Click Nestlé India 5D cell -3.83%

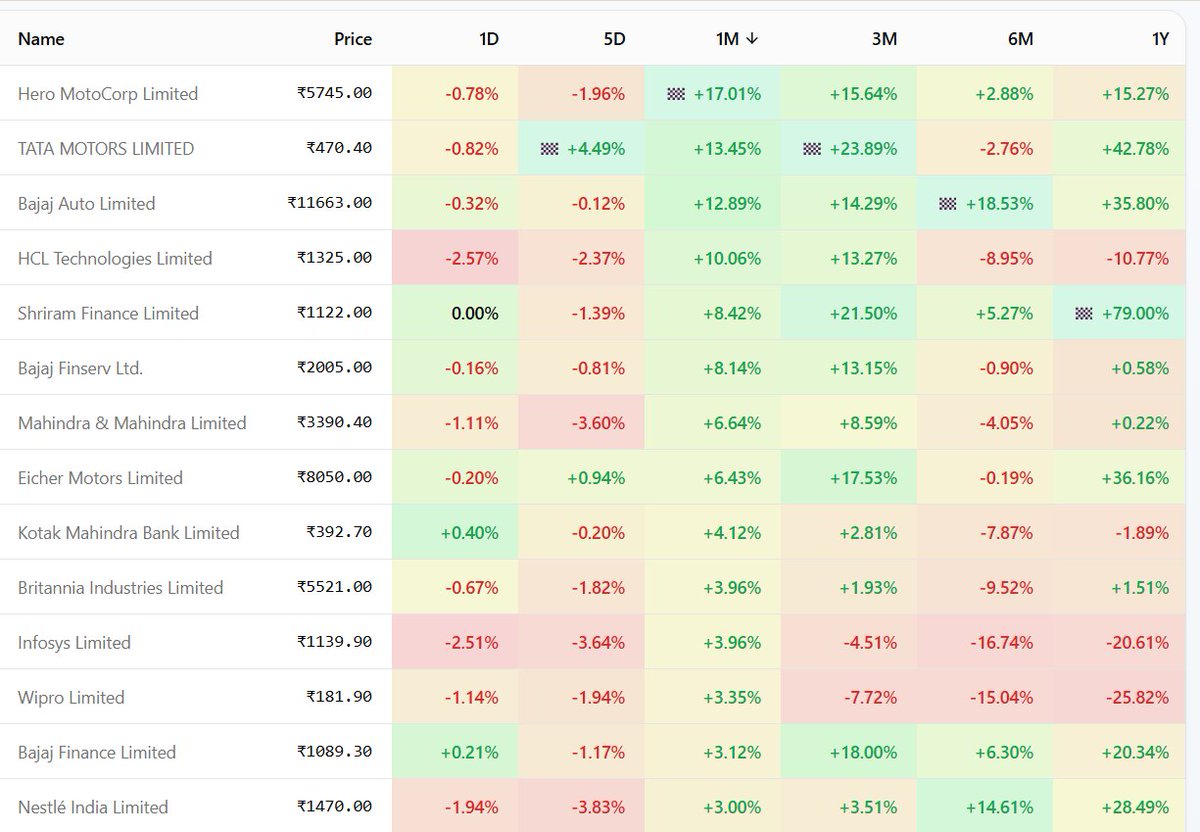[x=582, y=807]
